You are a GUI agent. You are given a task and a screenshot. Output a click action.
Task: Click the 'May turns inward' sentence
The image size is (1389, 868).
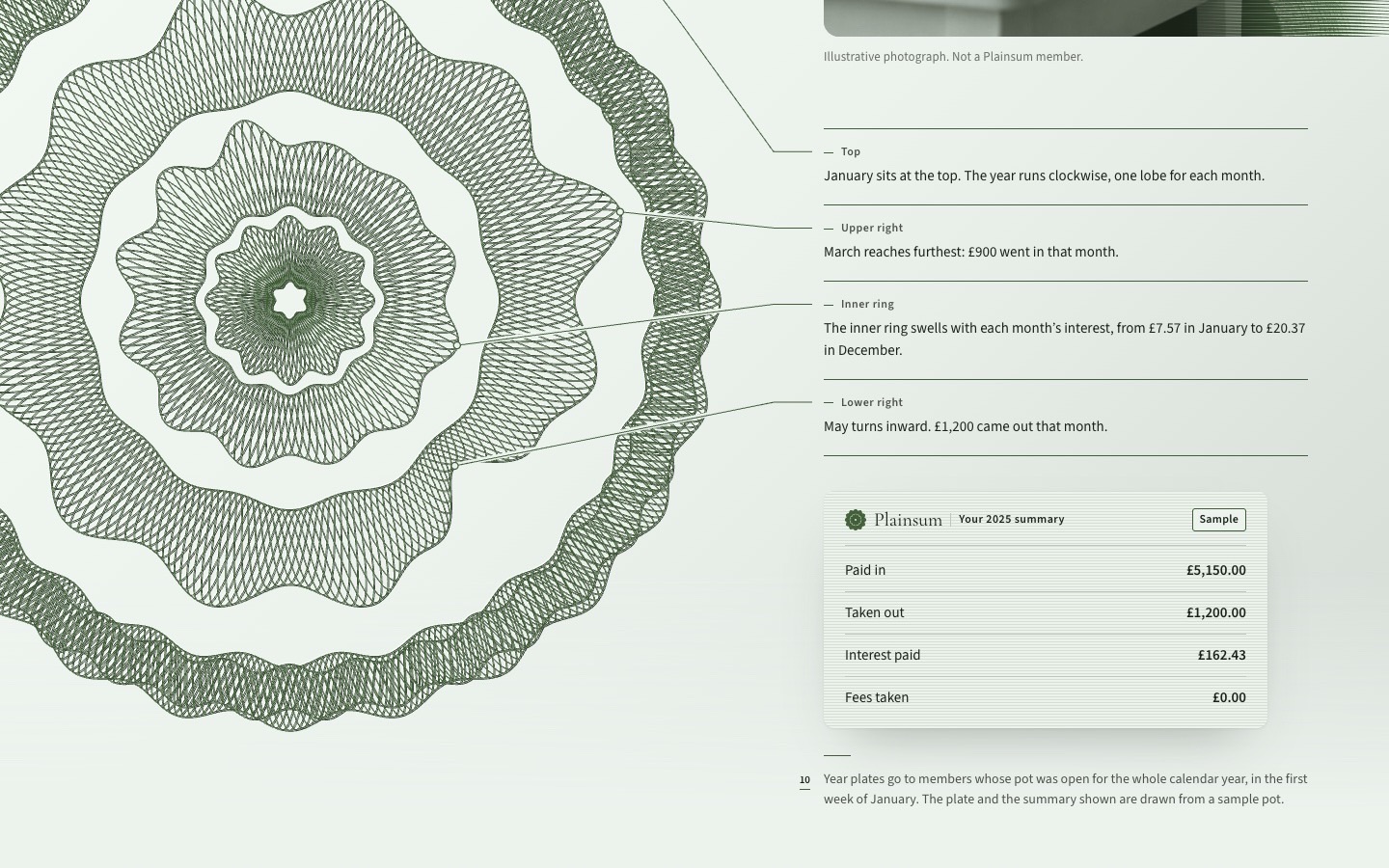click(966, 426)
